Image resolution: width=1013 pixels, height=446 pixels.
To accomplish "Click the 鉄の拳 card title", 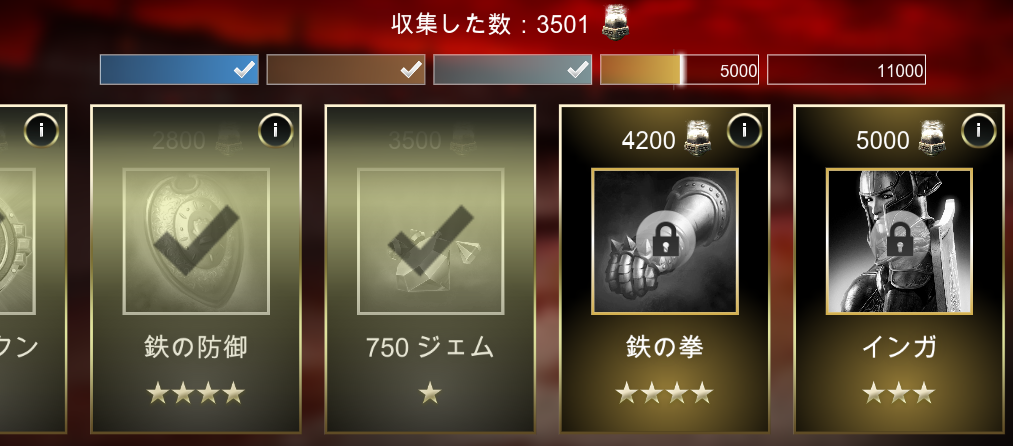I will 665,348.
